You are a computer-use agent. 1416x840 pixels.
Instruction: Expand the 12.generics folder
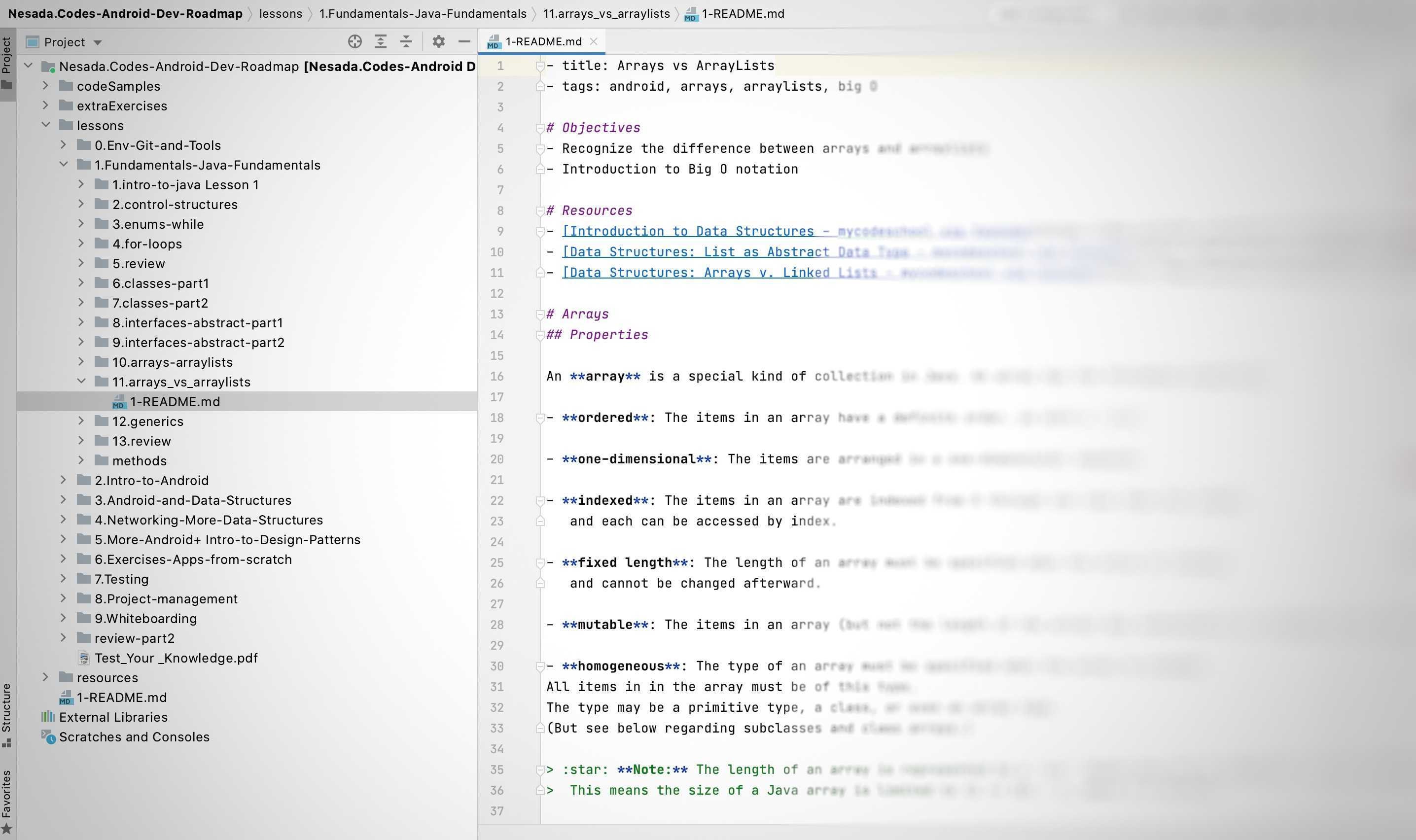click(81, 420)
